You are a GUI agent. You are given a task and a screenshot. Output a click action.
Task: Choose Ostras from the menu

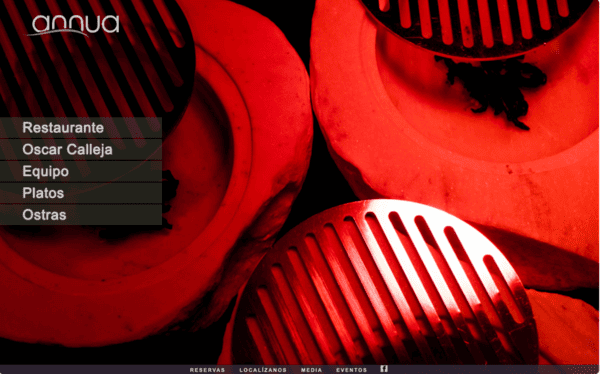[x=81, y=215]
